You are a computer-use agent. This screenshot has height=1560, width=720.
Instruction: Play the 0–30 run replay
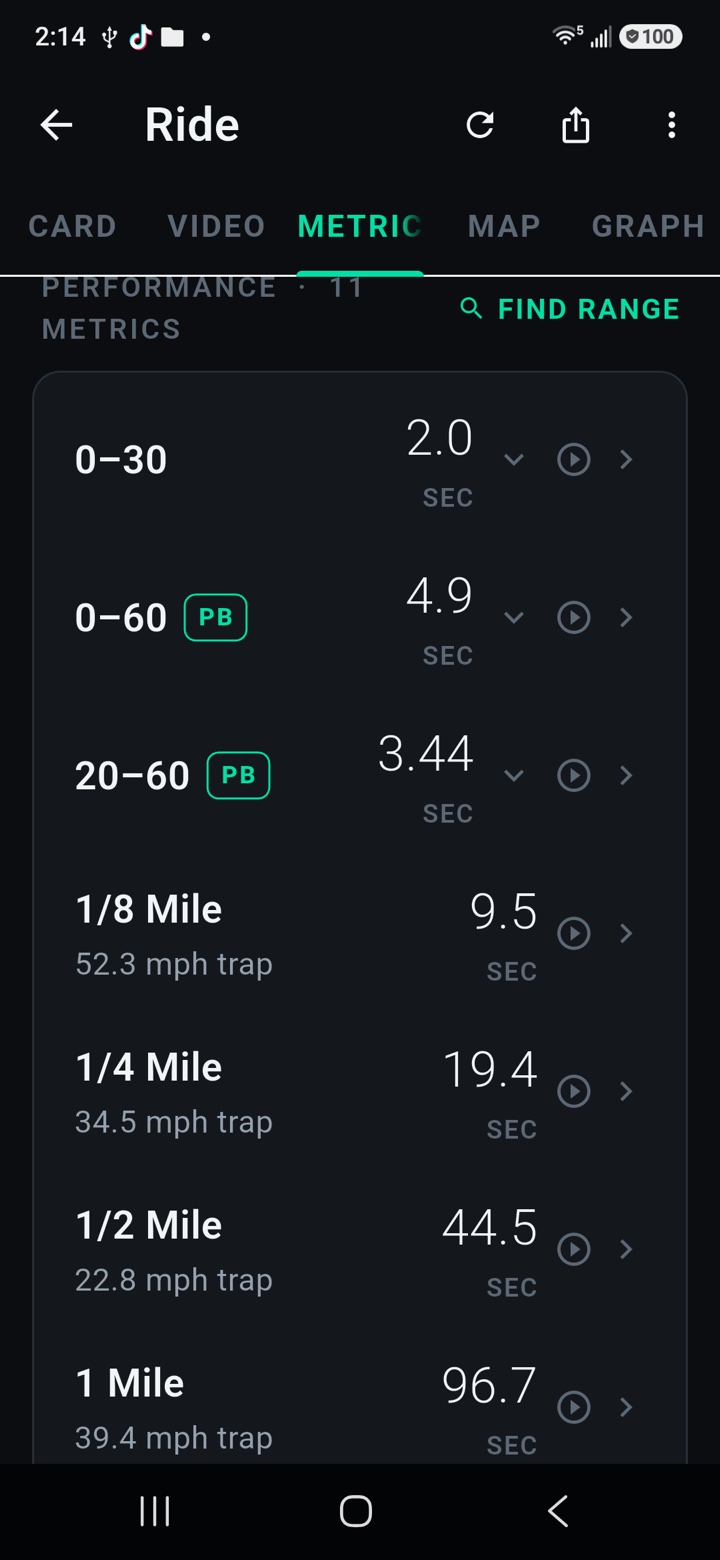[x=573, y=459]
